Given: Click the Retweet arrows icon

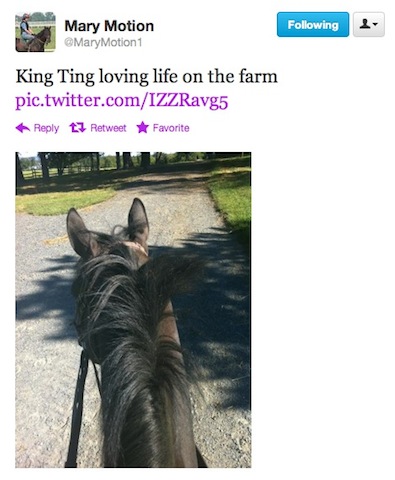Looking at the screenshot, I should [x=78, y=128].
